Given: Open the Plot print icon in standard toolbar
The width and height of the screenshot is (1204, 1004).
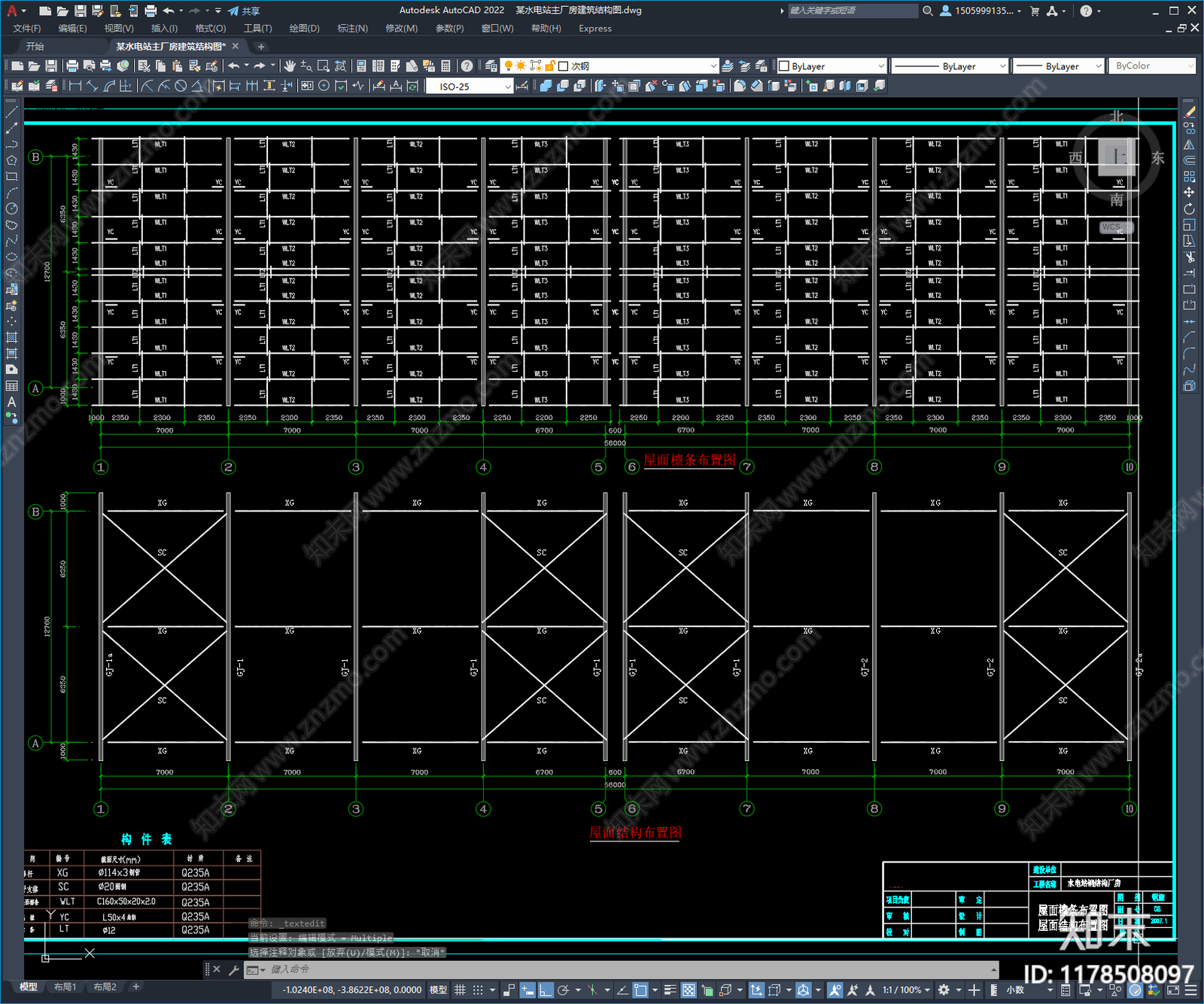Looking at the screenshot, I should 72,66.
